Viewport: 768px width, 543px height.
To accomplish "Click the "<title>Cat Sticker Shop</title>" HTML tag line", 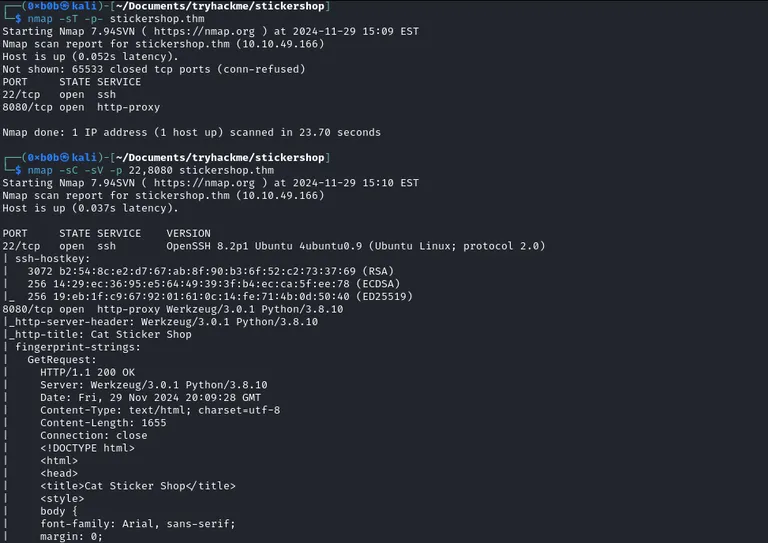I will click(138, 486).
